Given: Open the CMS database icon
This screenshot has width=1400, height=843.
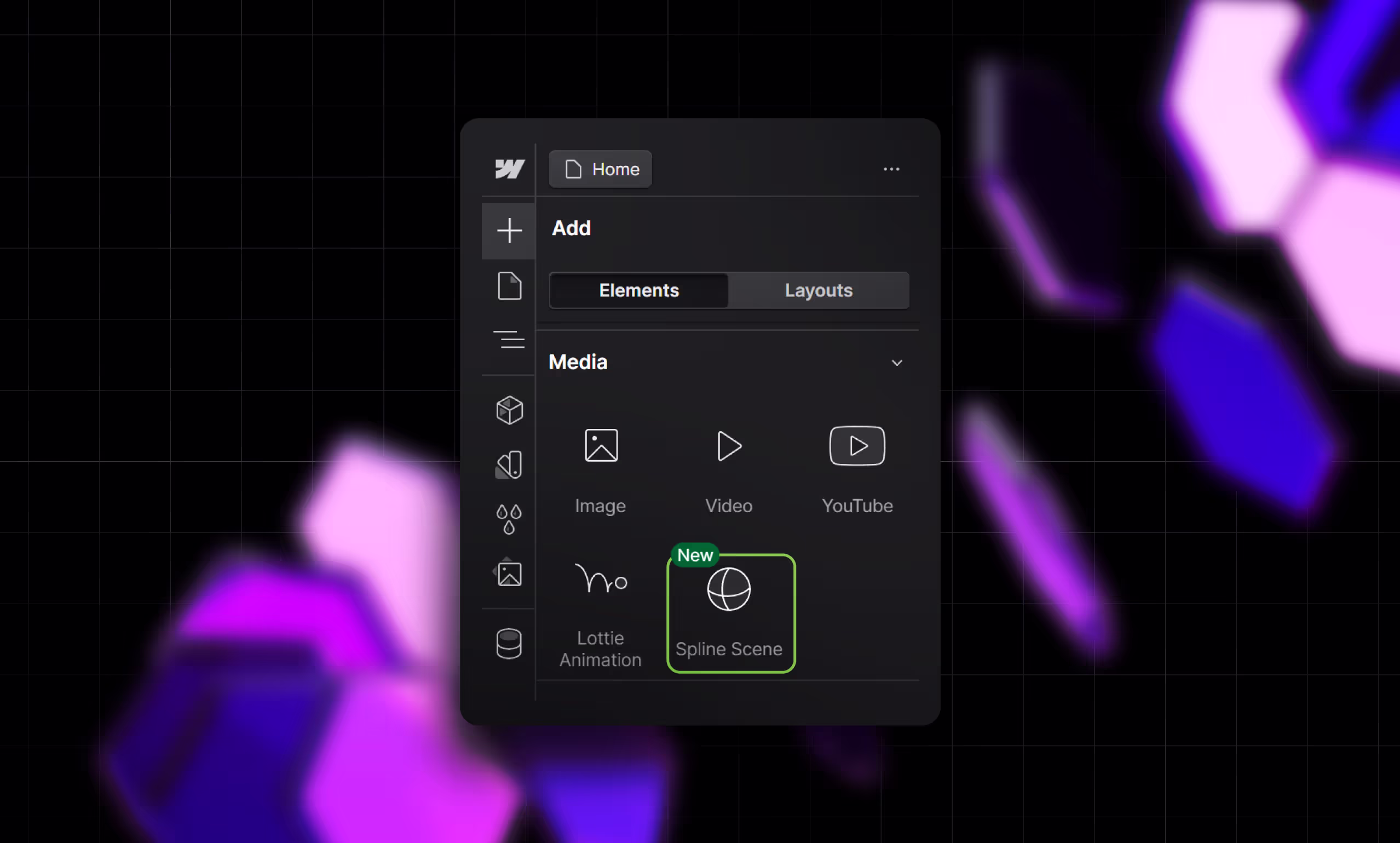Looking at the screenshot, I should coord(509,644).
